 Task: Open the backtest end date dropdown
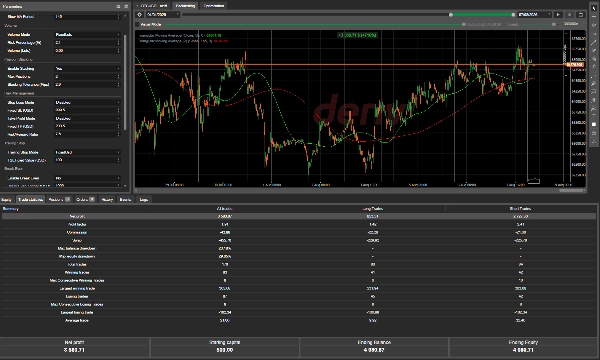535,15
